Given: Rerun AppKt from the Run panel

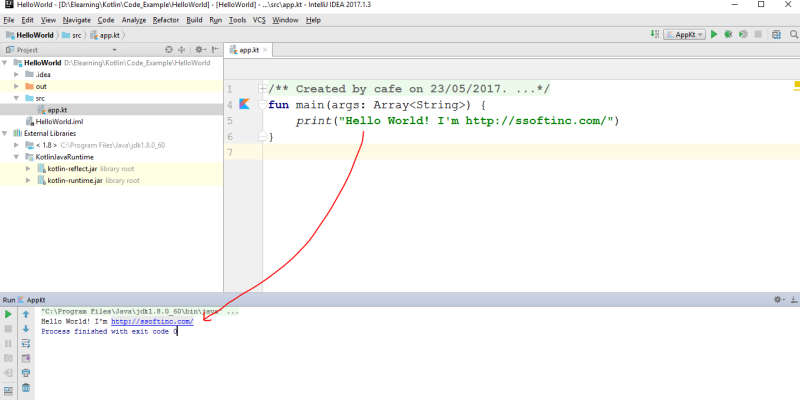Looking at the screenshot, I should [9, 314].
